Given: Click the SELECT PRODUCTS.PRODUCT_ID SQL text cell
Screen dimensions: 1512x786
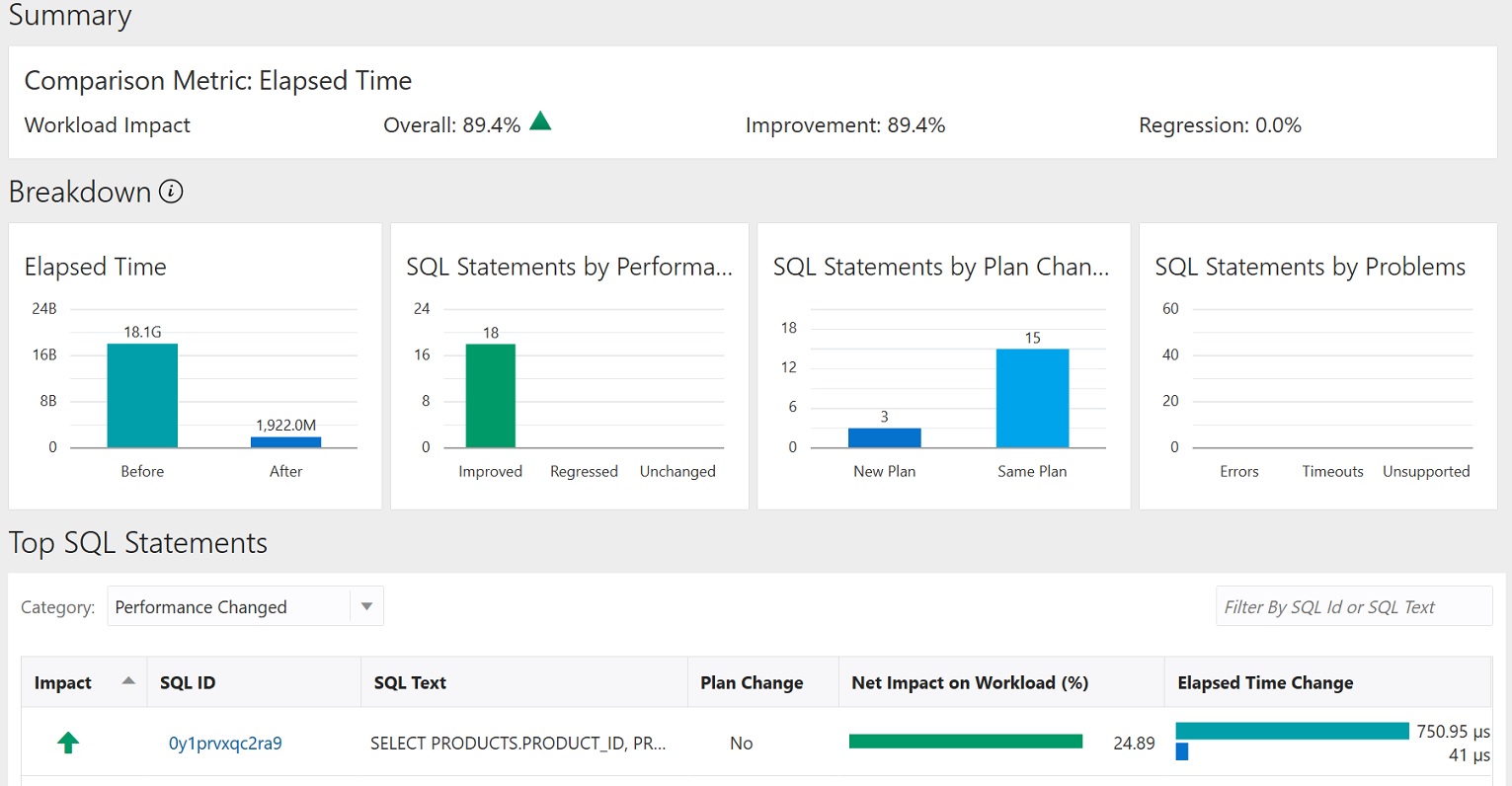Looking at the screenshot, I should pos(517,744).
